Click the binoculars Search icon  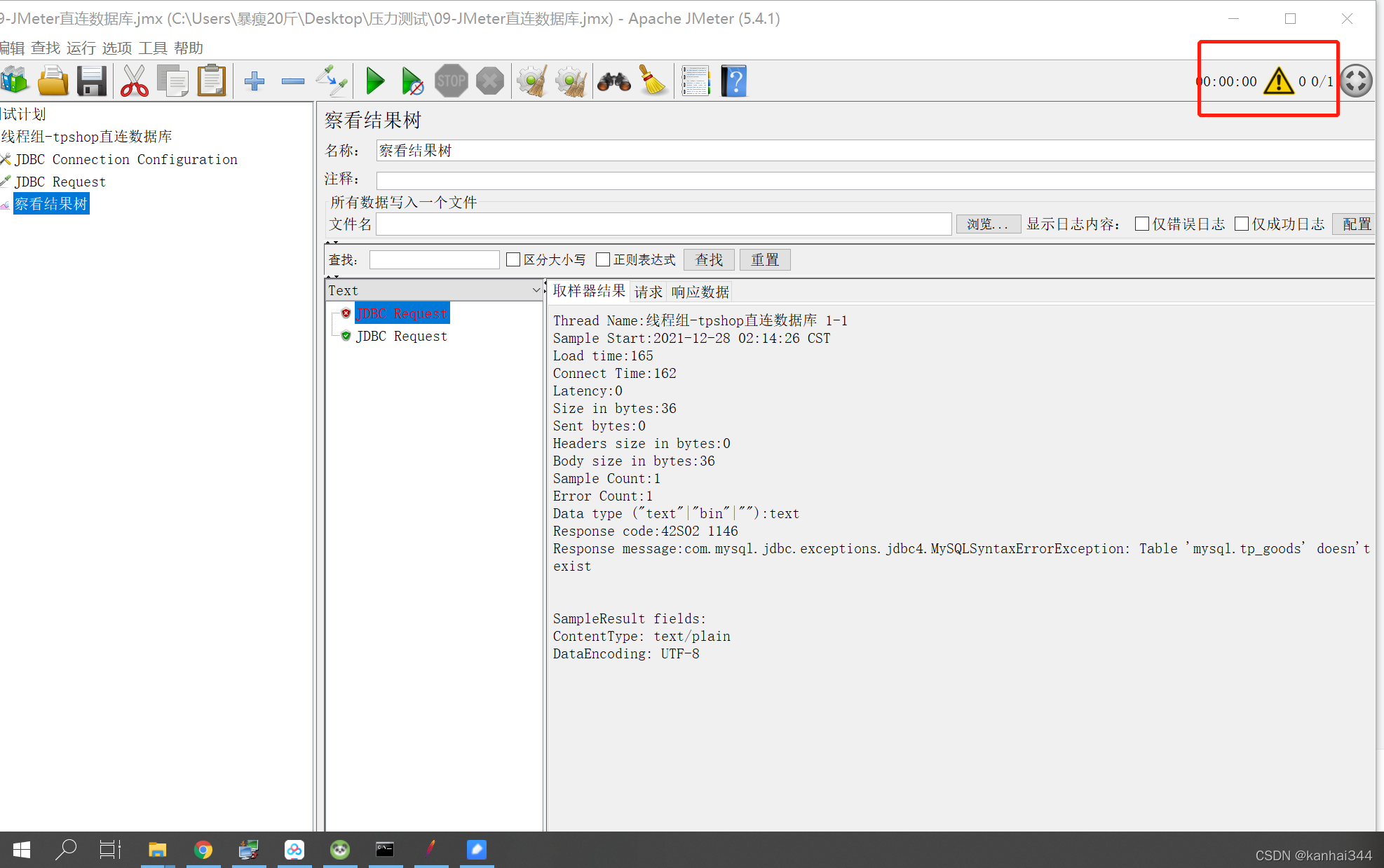tap(614, 81)
